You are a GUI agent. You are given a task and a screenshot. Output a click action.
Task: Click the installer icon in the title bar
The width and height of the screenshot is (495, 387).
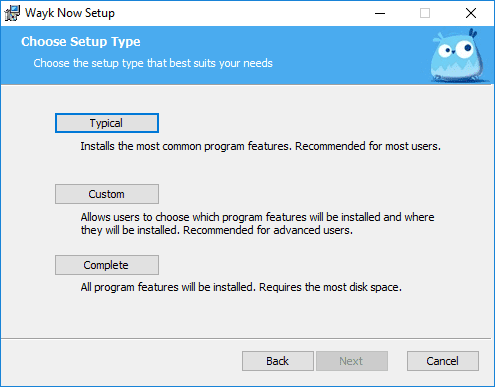click(x=12, y=13)
